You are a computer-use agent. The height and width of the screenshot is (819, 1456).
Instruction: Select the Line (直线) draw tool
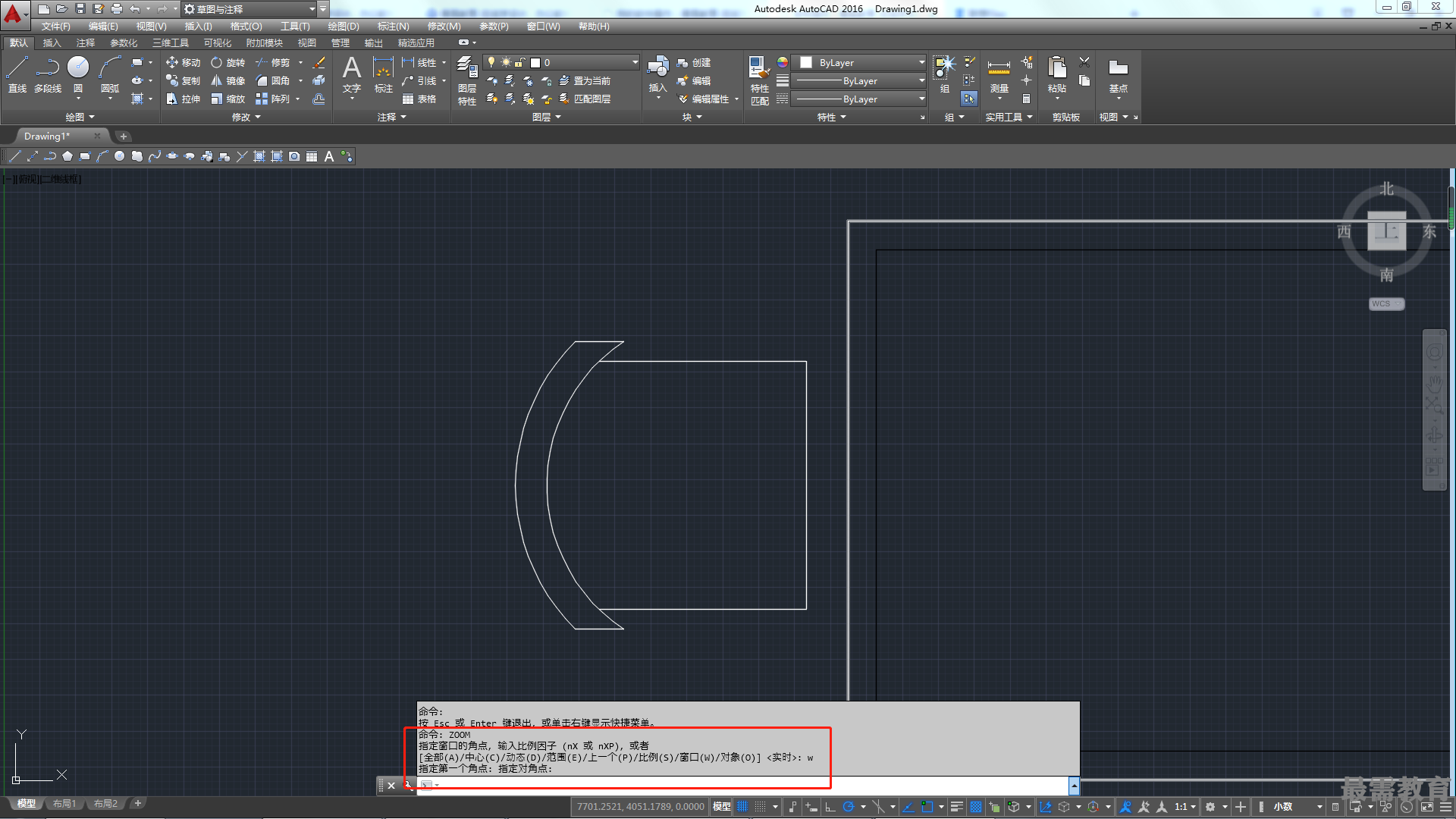coord(17,74)
